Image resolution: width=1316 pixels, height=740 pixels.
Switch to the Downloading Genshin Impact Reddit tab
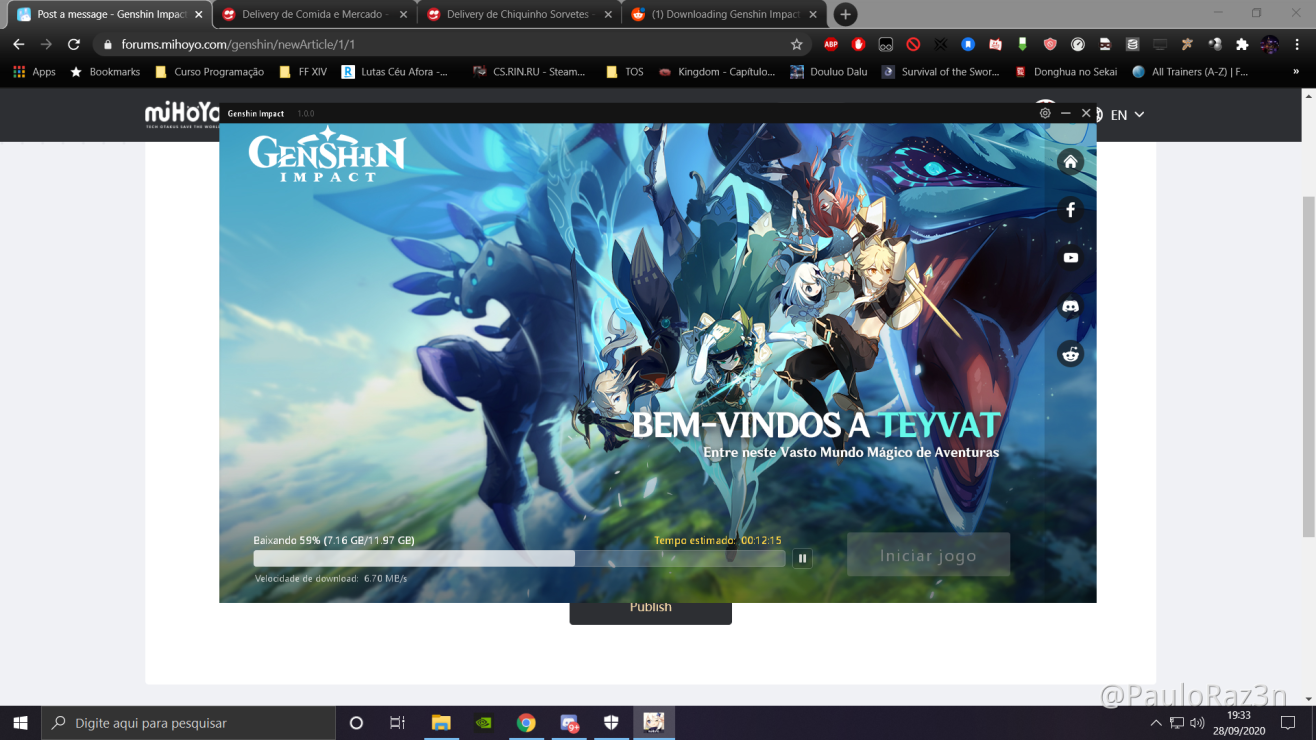click(724, 15)
